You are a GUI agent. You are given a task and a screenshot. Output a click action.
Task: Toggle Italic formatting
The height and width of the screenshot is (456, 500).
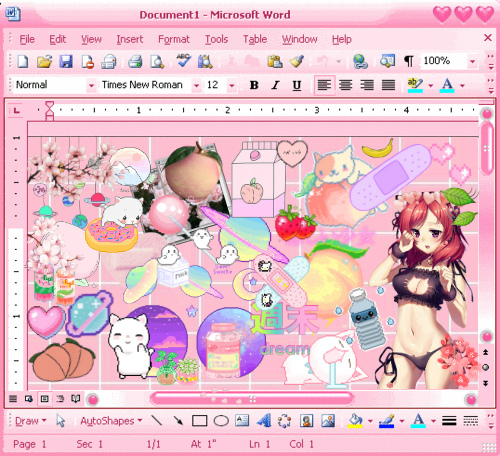pos(275,85)
